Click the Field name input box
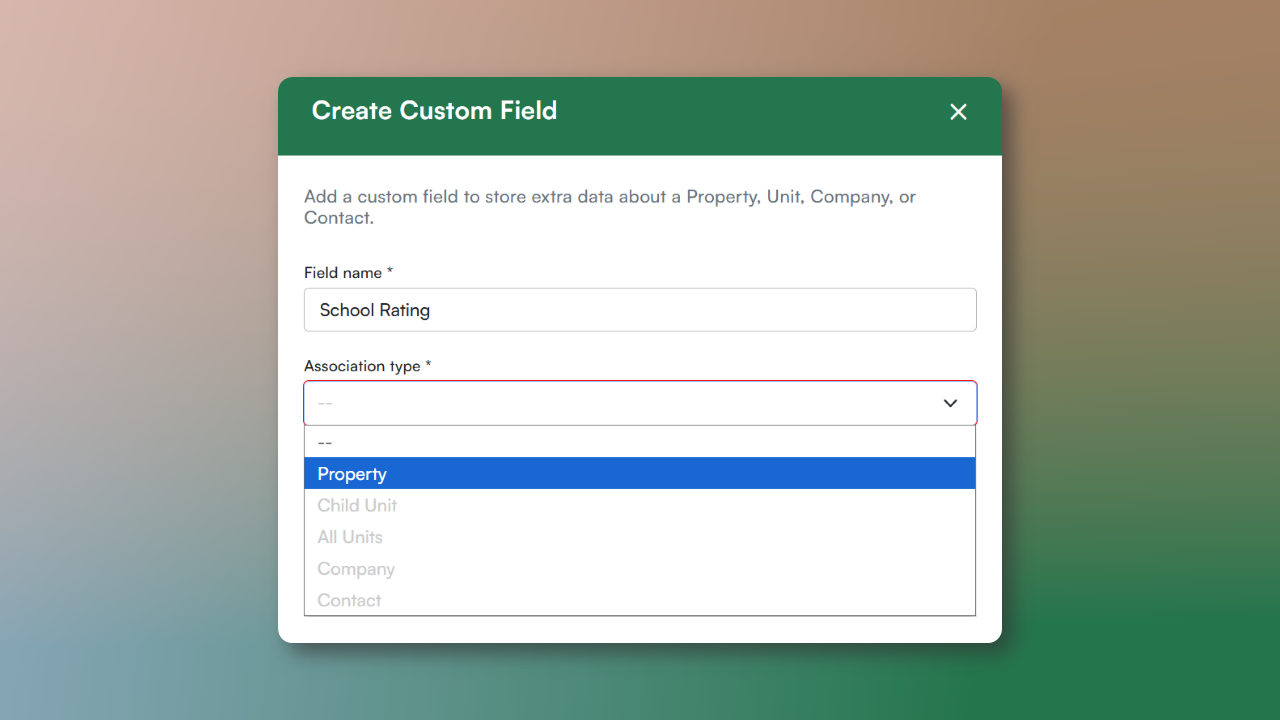Screen dimensions: 1280x720 [x=640, y=310]
